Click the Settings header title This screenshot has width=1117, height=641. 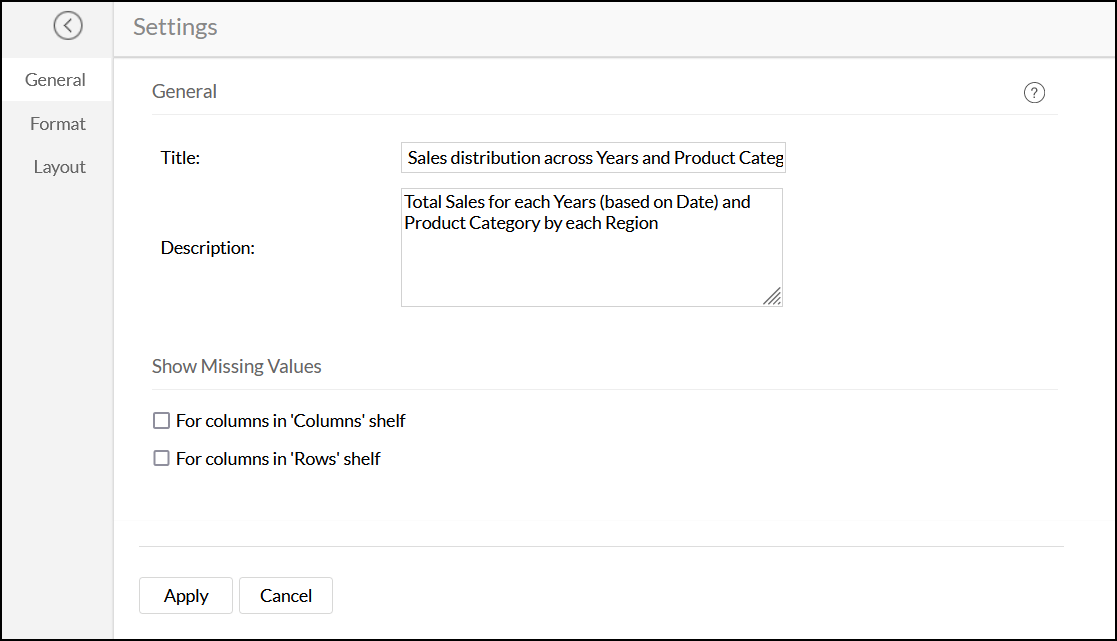click(175, 27)
